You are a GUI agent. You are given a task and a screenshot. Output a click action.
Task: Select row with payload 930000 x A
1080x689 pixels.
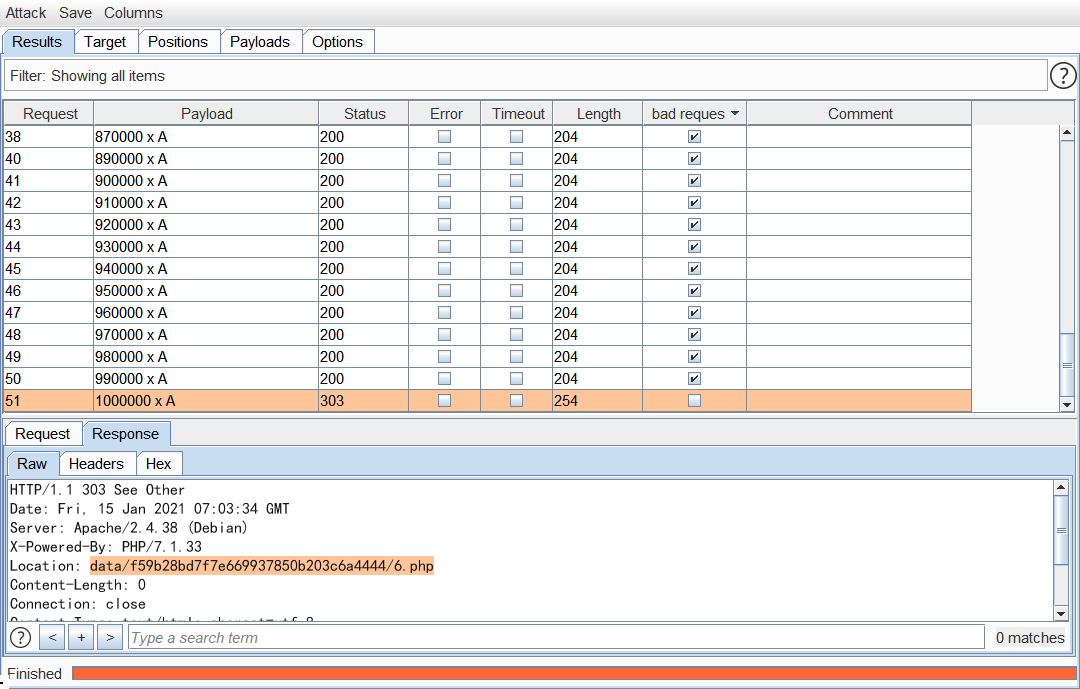[x=488, y=247]
